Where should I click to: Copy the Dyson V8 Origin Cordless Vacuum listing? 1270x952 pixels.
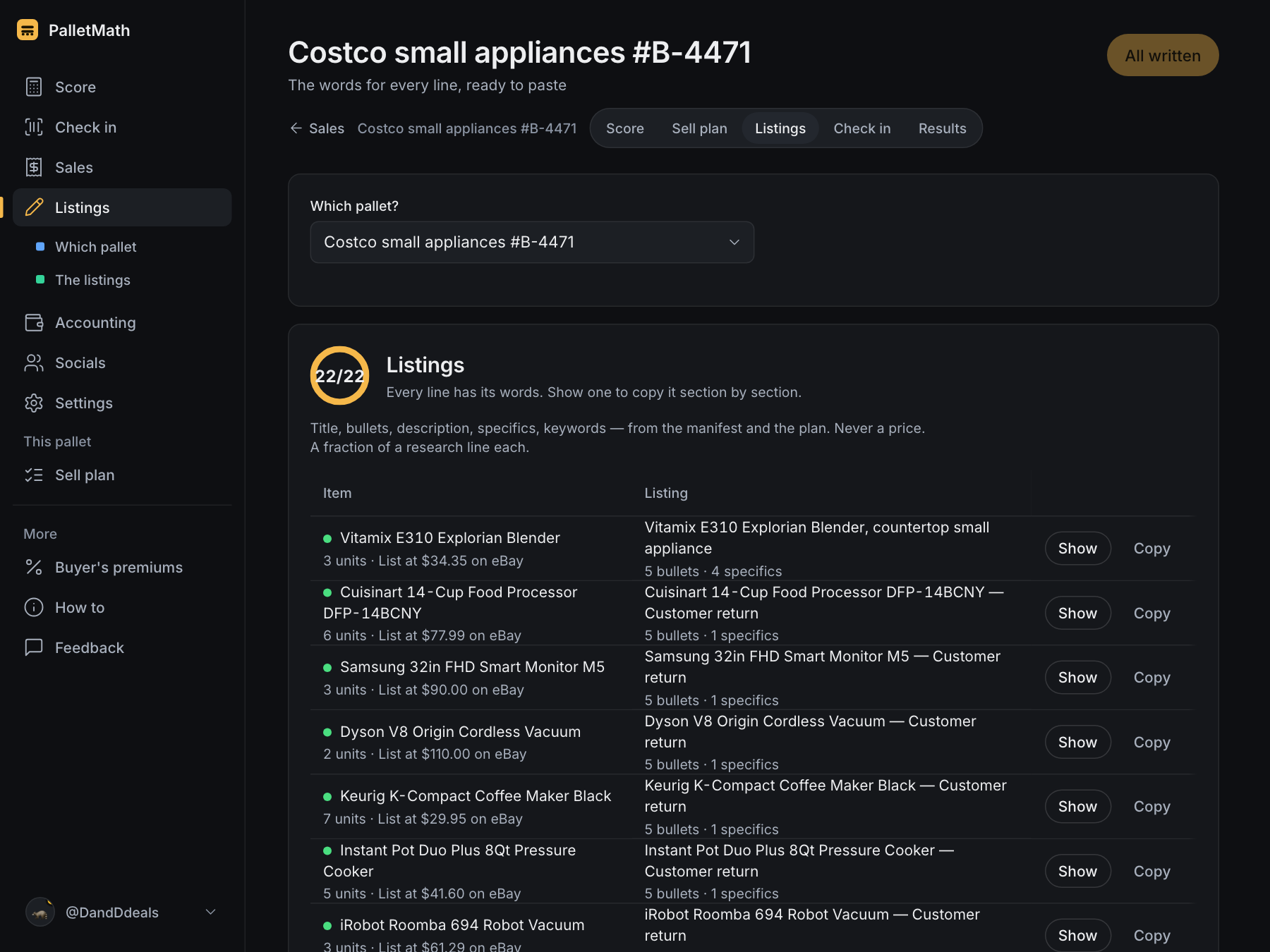tap(1152, 742)
